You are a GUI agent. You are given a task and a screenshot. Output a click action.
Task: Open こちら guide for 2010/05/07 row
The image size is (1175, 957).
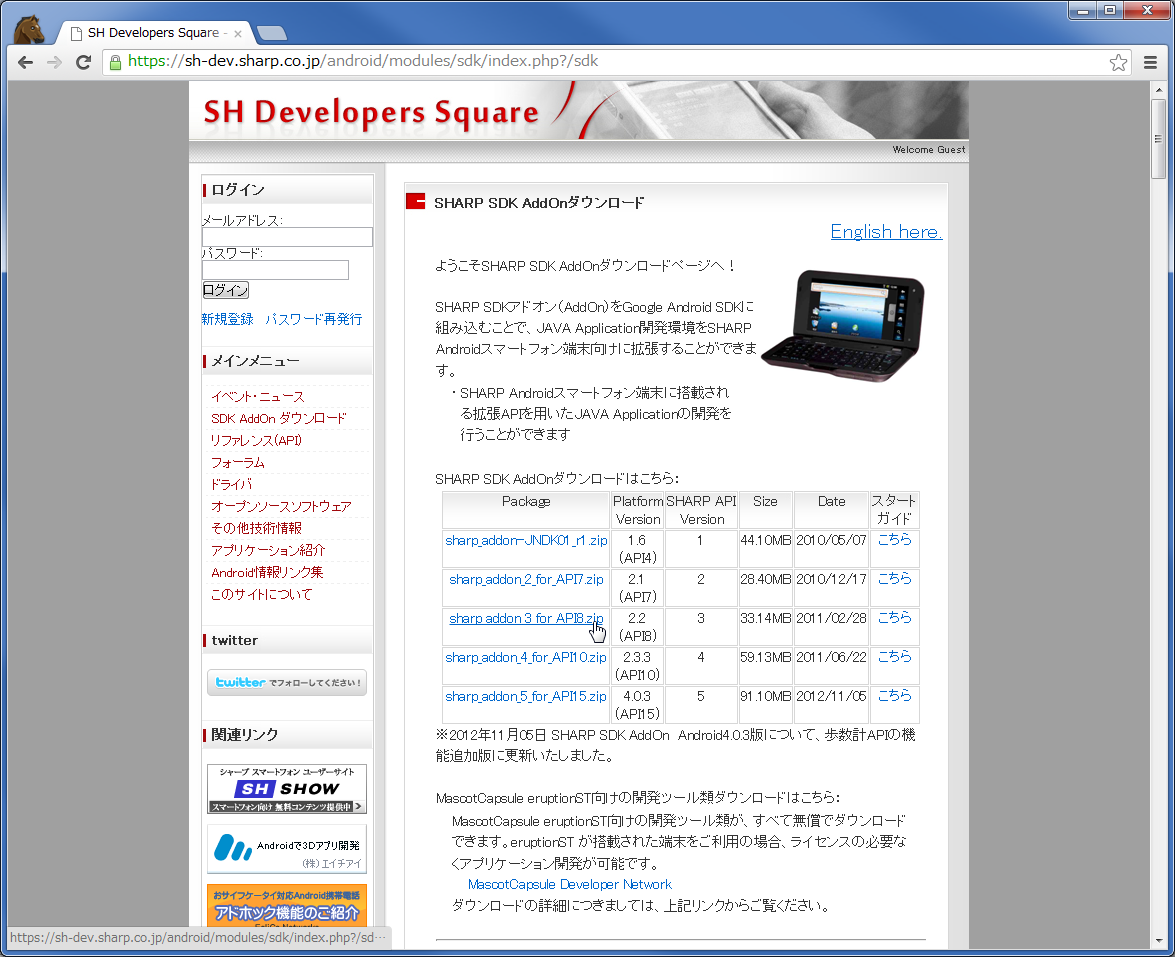pos(895,540)
